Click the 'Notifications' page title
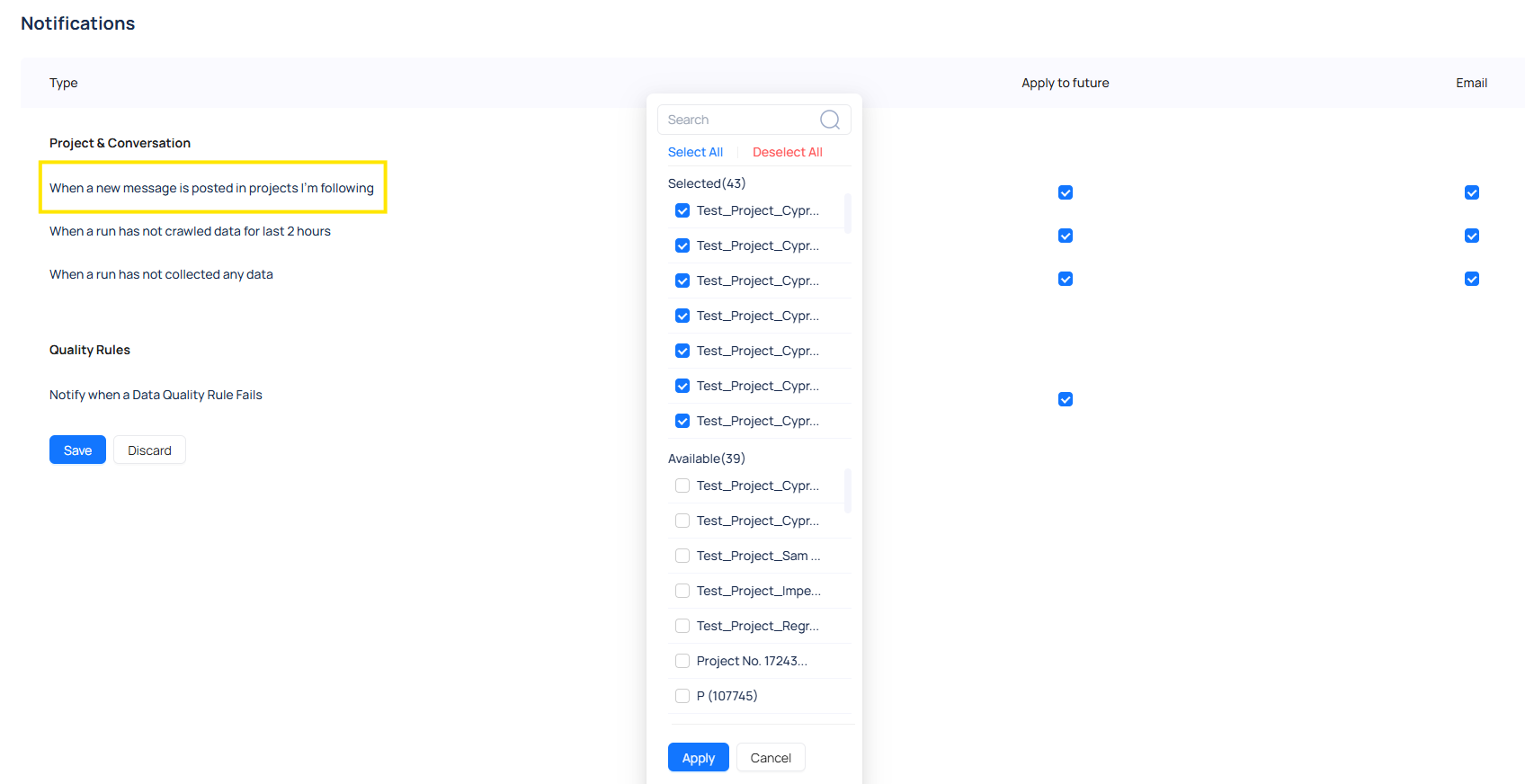The width and height of the screenshot is (1525, 784). click(78, 23)
